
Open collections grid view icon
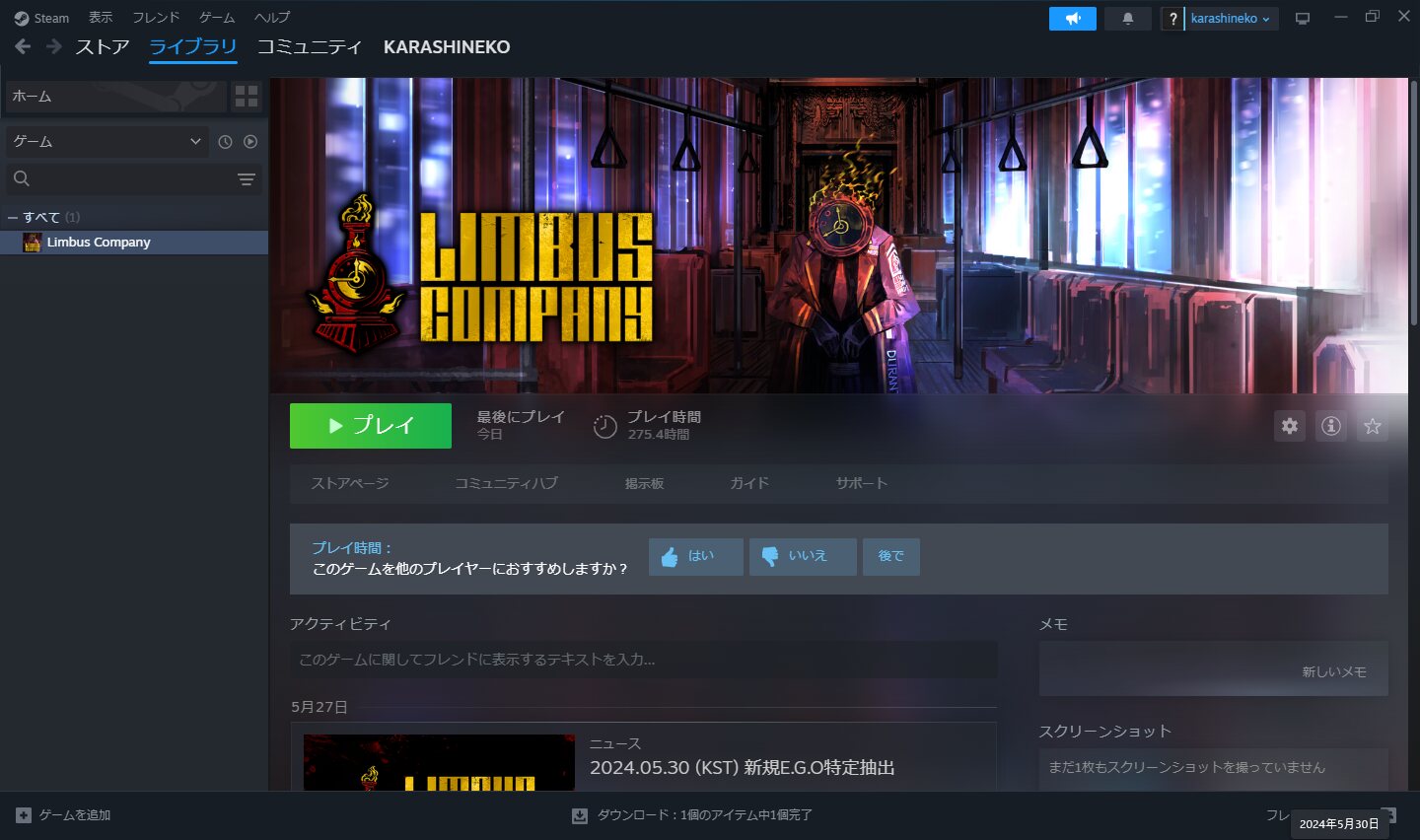click(x=247, y=96)
